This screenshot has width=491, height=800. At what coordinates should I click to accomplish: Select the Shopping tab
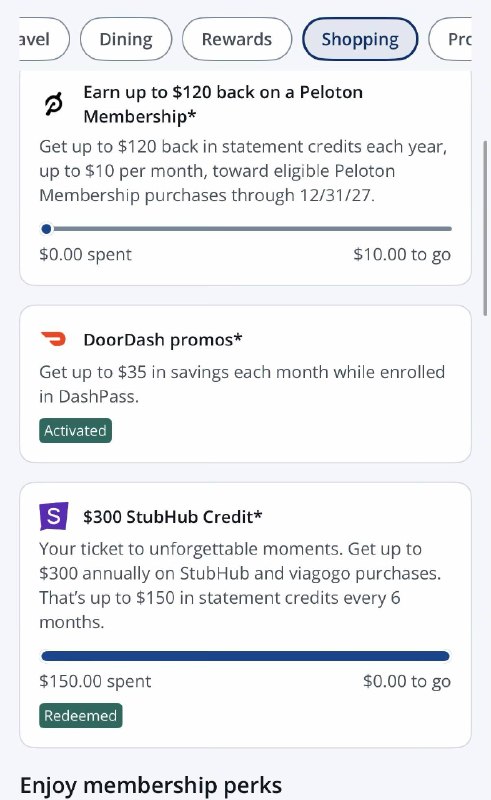click(x=360, y=39)
